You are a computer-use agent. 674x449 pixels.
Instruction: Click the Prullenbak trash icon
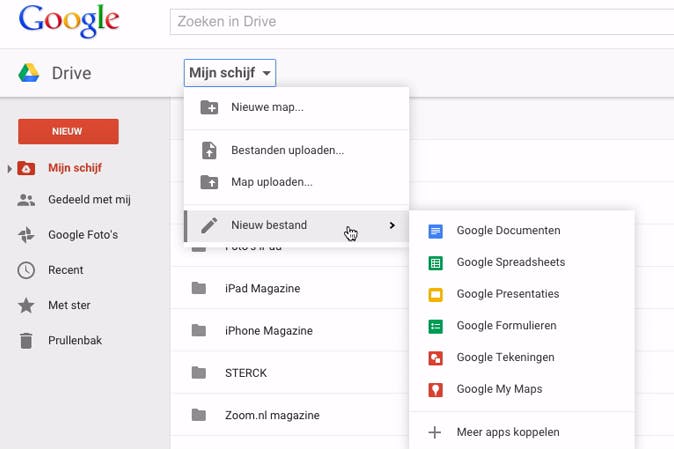(27, 341)
